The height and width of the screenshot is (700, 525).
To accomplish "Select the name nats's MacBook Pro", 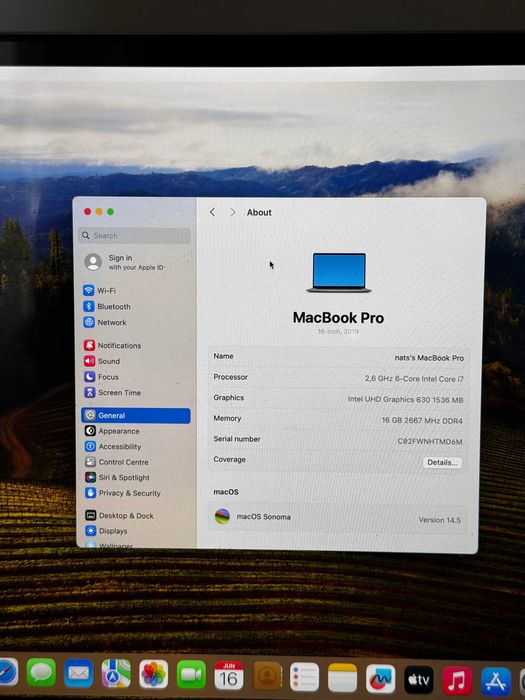I will pos(429,358).
